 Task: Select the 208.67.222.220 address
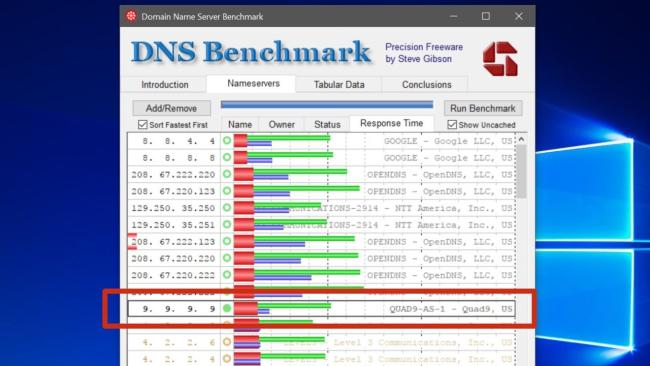click(173, 175)
